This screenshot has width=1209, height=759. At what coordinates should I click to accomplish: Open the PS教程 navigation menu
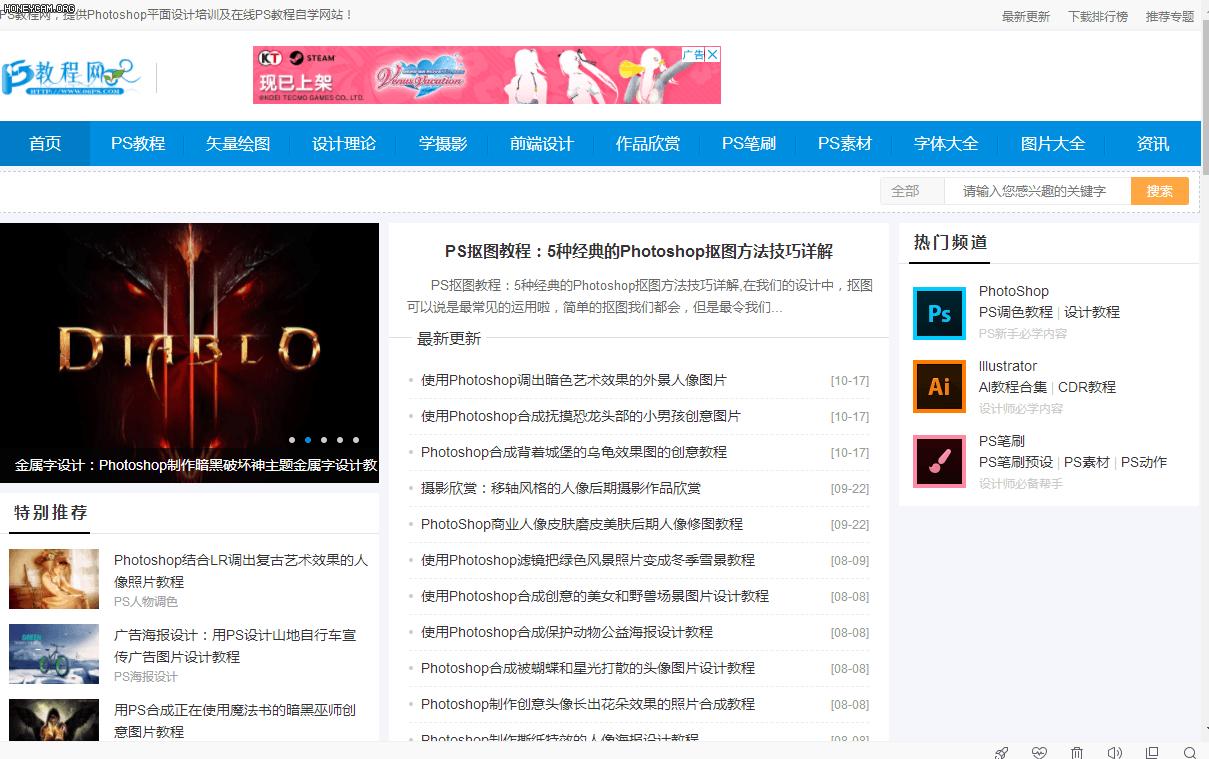135,143
